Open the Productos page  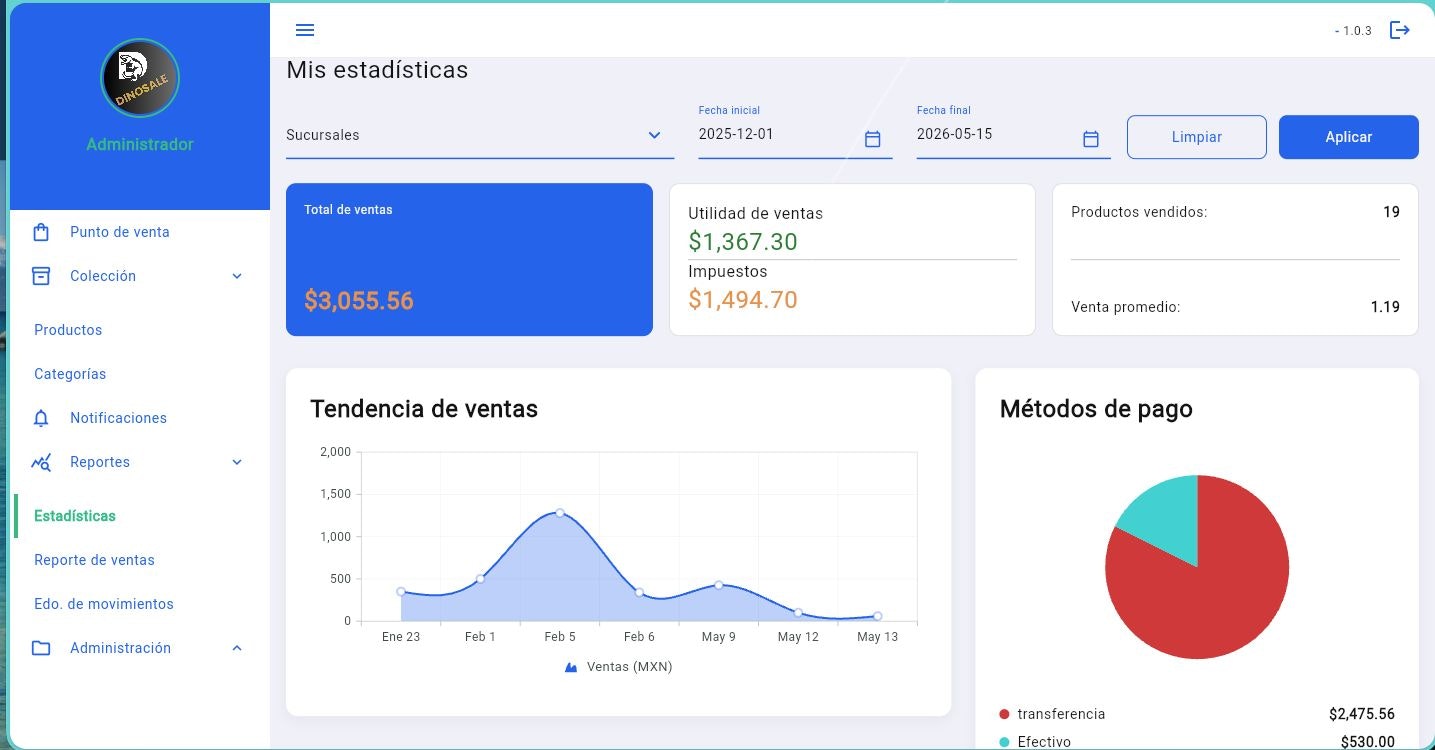68,330
